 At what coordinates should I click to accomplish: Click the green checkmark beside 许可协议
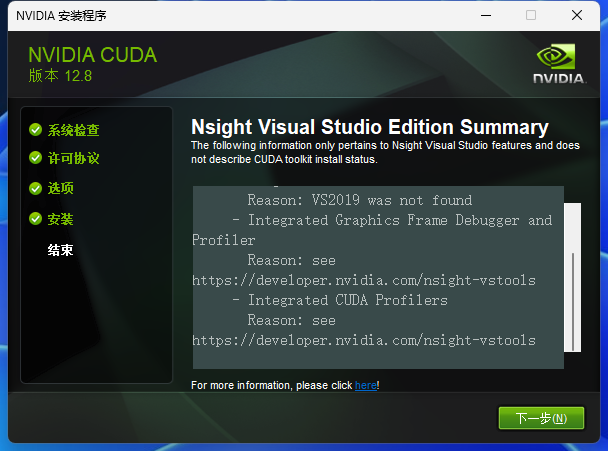35,159
